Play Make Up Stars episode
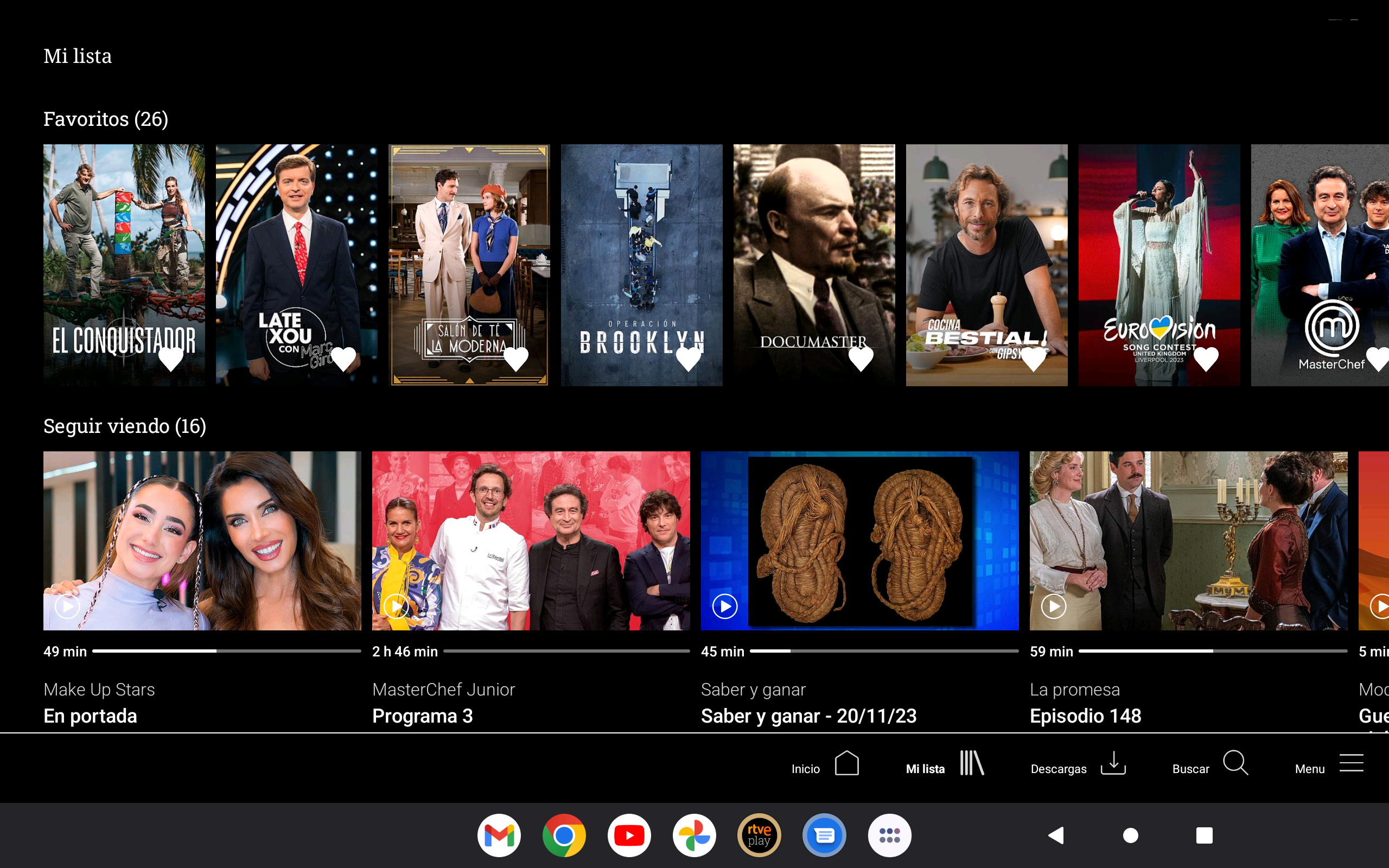Image resolution: width=1389 pixels, height=868 pixels. pos(68,606)
